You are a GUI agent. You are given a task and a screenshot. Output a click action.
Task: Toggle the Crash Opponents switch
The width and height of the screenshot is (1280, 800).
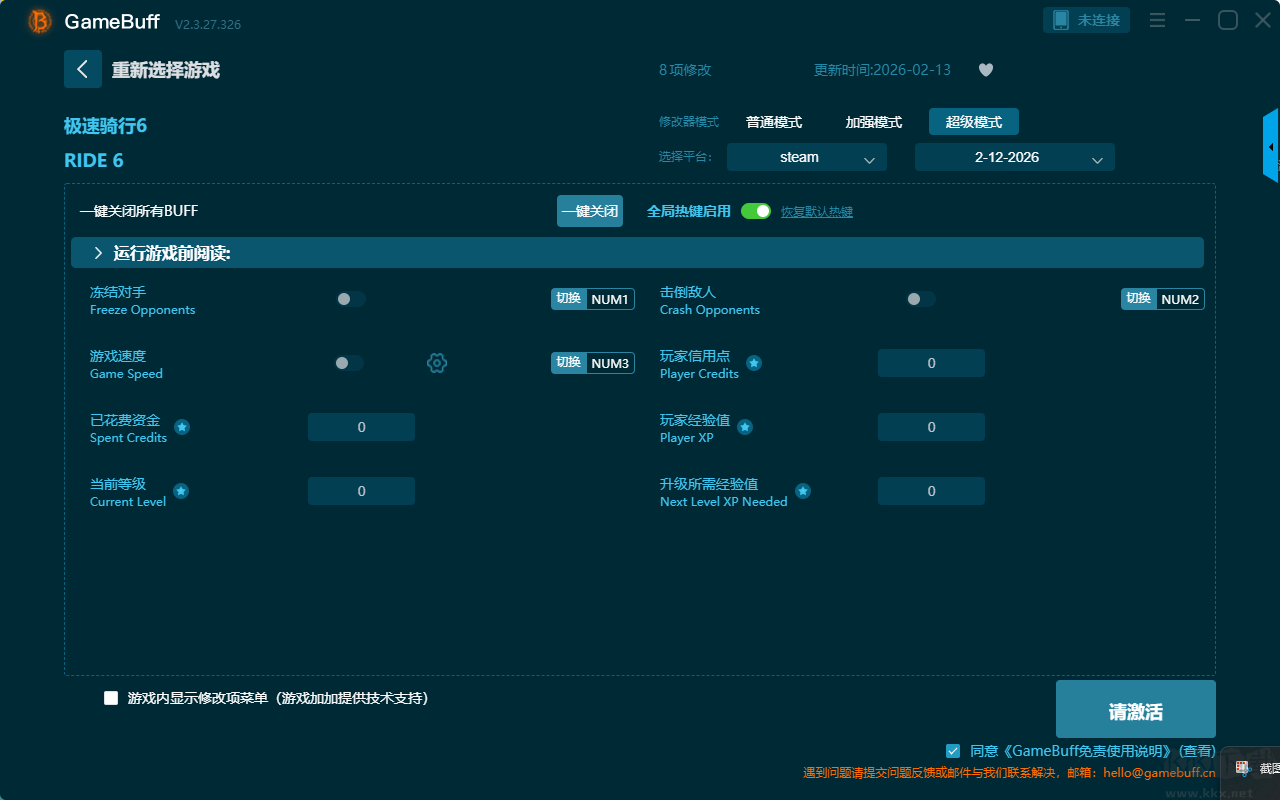click(921, 299)
